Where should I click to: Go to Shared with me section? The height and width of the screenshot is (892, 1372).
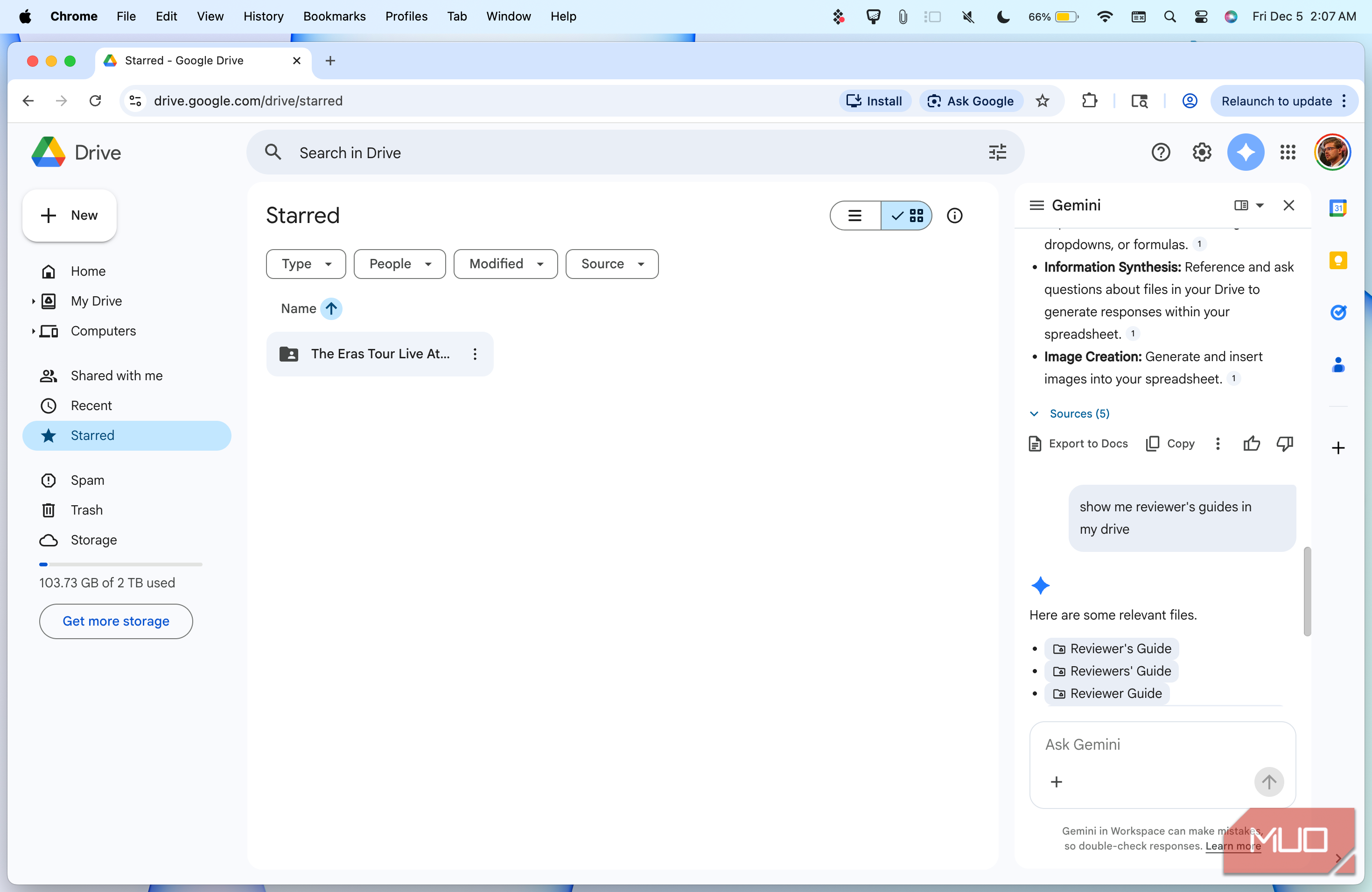(x=117, y=376)
